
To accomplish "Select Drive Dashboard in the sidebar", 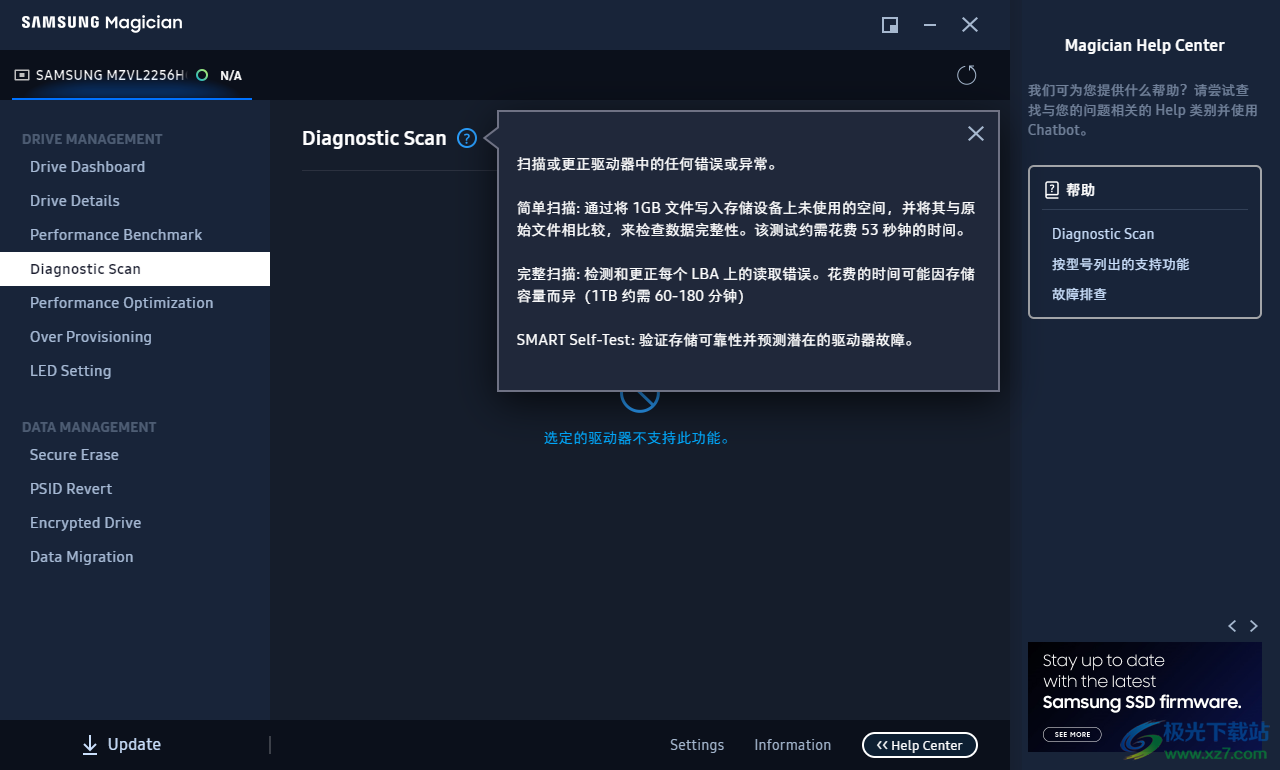I will [88, 166].
